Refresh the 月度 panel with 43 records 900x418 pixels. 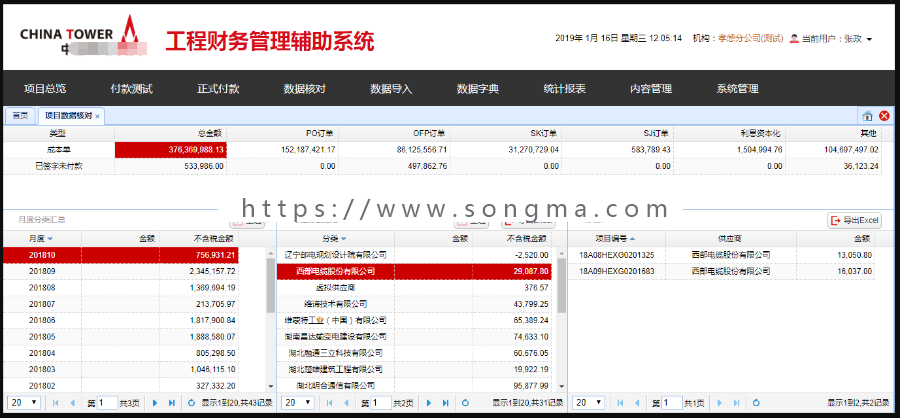[x=192, y=403]
